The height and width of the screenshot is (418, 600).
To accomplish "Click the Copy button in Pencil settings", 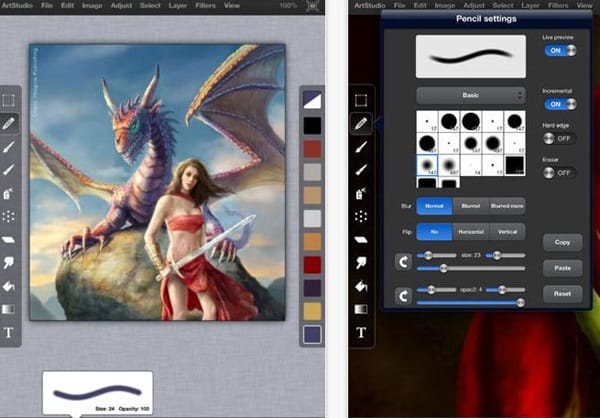I will point(562,242).
